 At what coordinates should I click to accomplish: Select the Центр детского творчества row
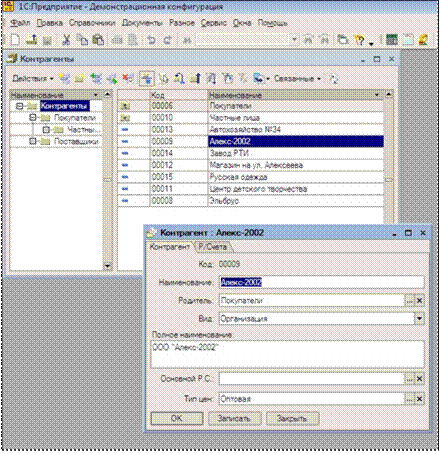pos(251,189)
